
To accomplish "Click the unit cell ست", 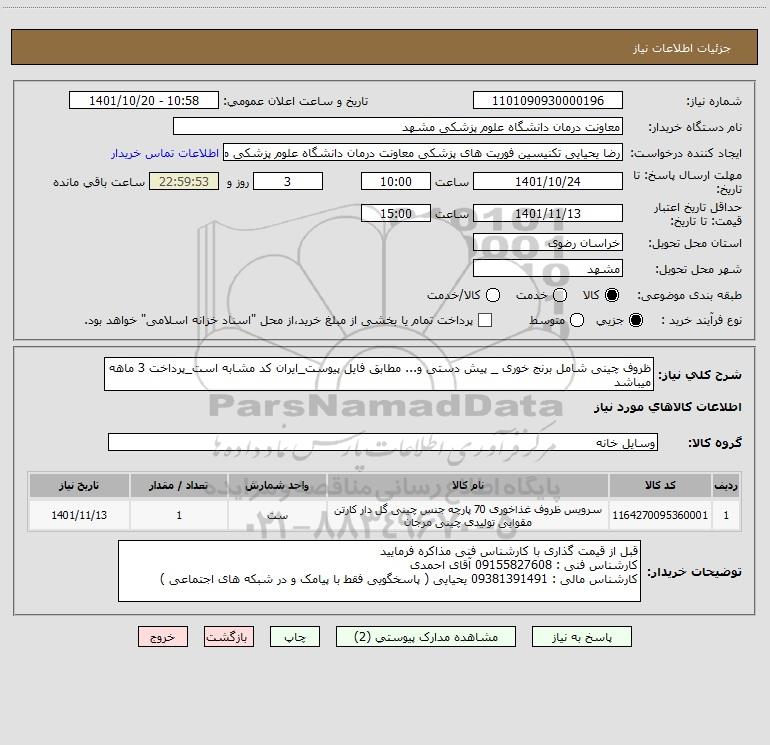I will click(277, 515).
